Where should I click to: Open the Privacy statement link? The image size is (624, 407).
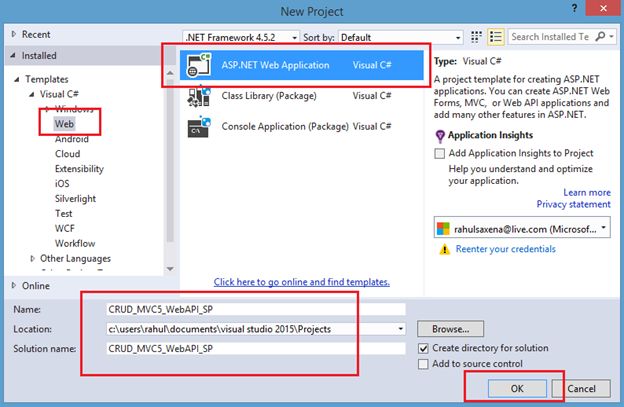(x=573, y=204)
